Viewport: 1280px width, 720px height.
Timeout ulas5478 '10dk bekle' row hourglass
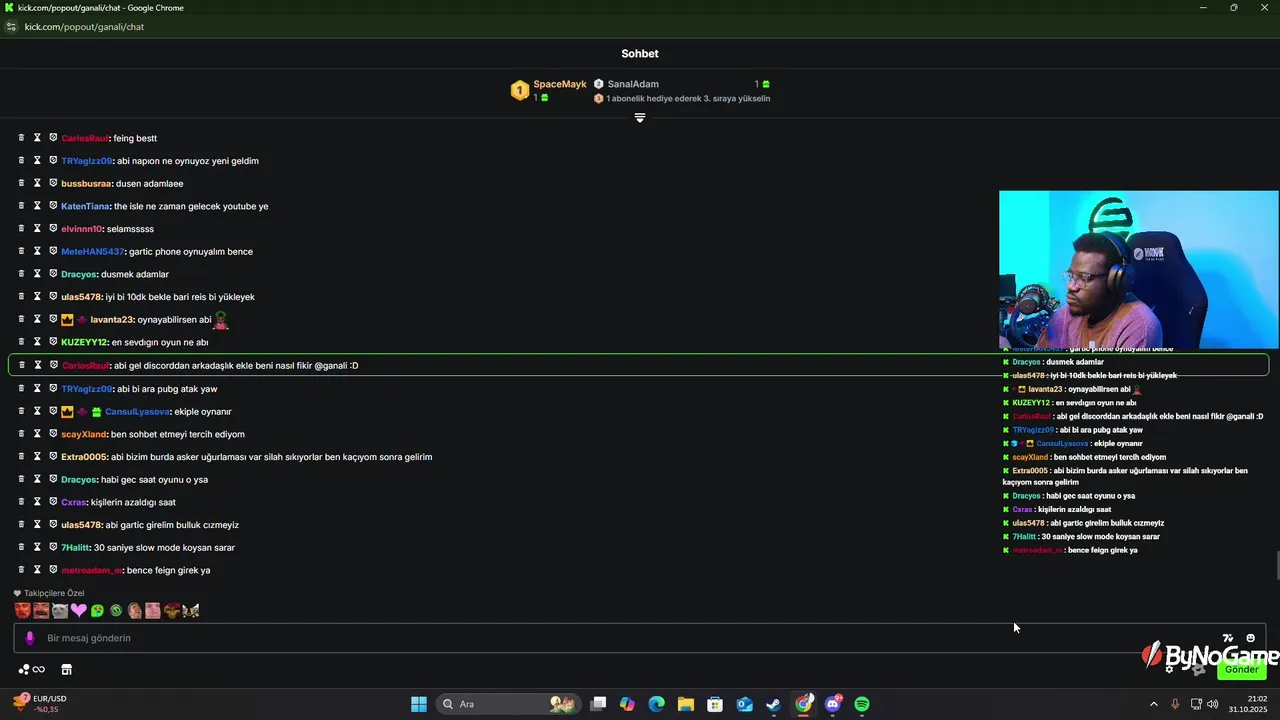37,297
